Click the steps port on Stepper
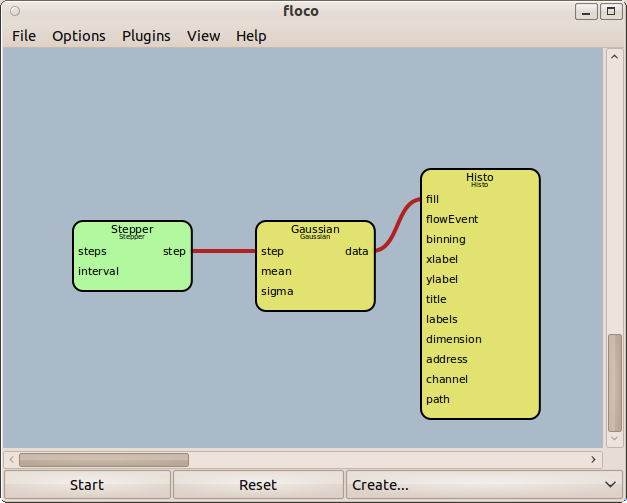627x503 pixels. [92, 252]
